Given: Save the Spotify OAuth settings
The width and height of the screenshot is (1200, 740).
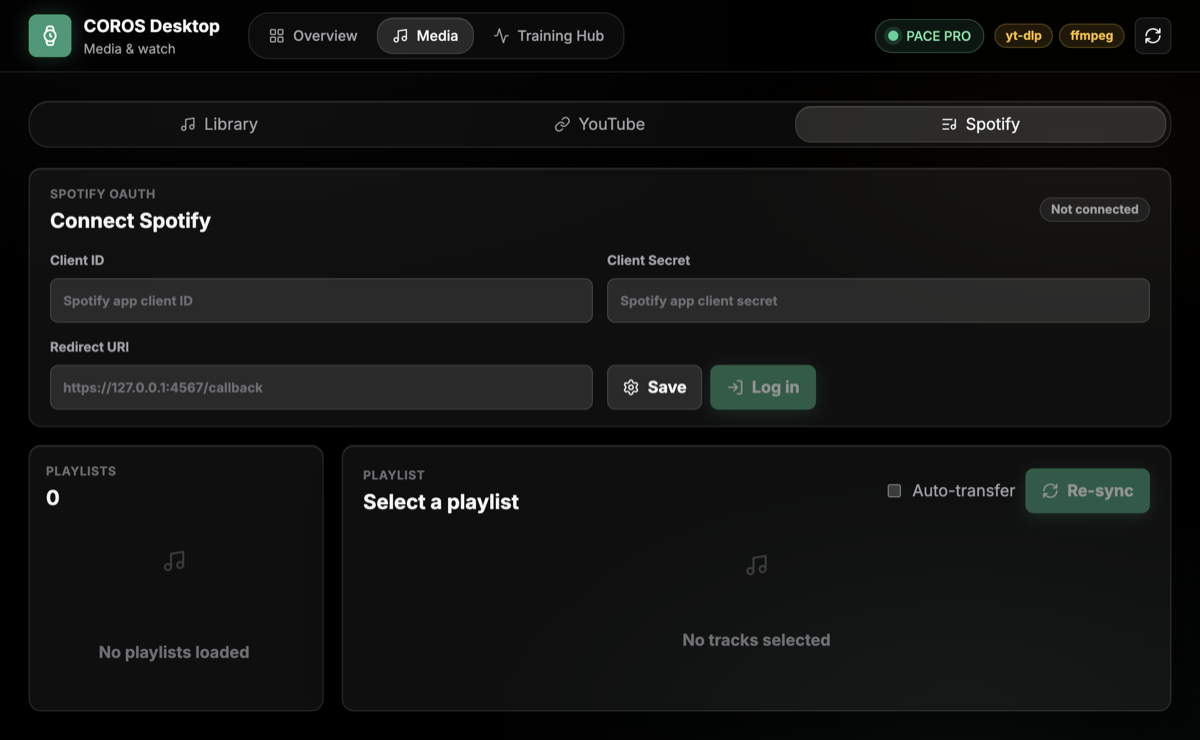Looking at the screenshot, I should click(654, 387).
